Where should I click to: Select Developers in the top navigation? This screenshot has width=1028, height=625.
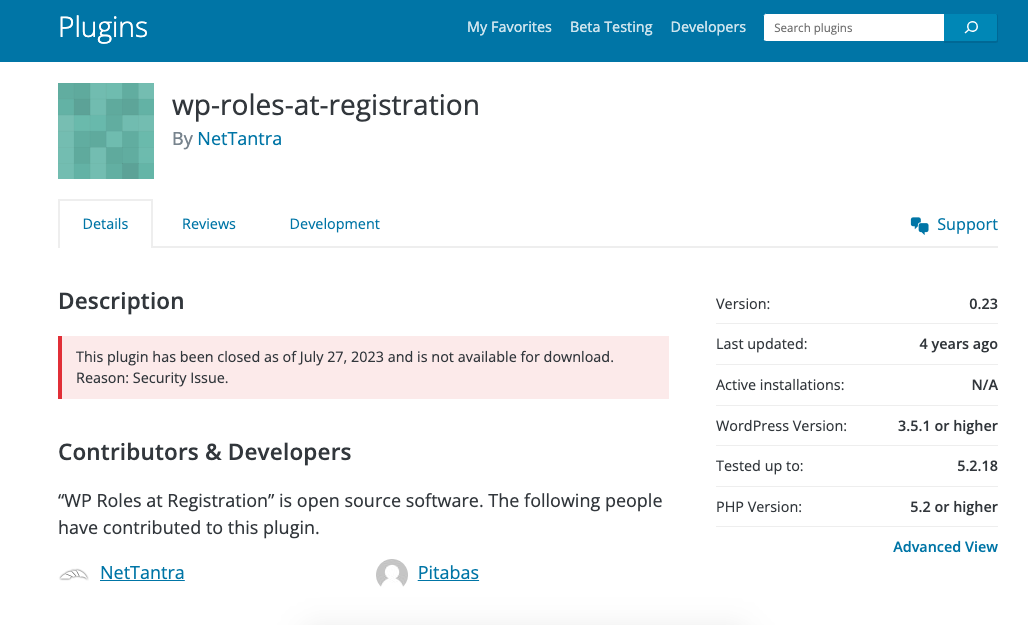pyautogui.click(x=708, y=27)
